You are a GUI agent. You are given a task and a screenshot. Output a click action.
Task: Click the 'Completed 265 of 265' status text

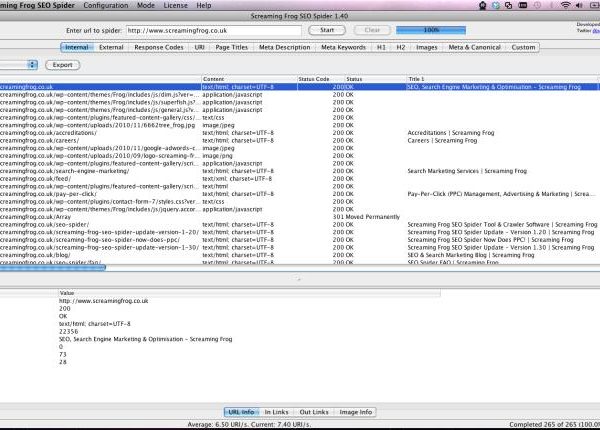tap(554, 424)
